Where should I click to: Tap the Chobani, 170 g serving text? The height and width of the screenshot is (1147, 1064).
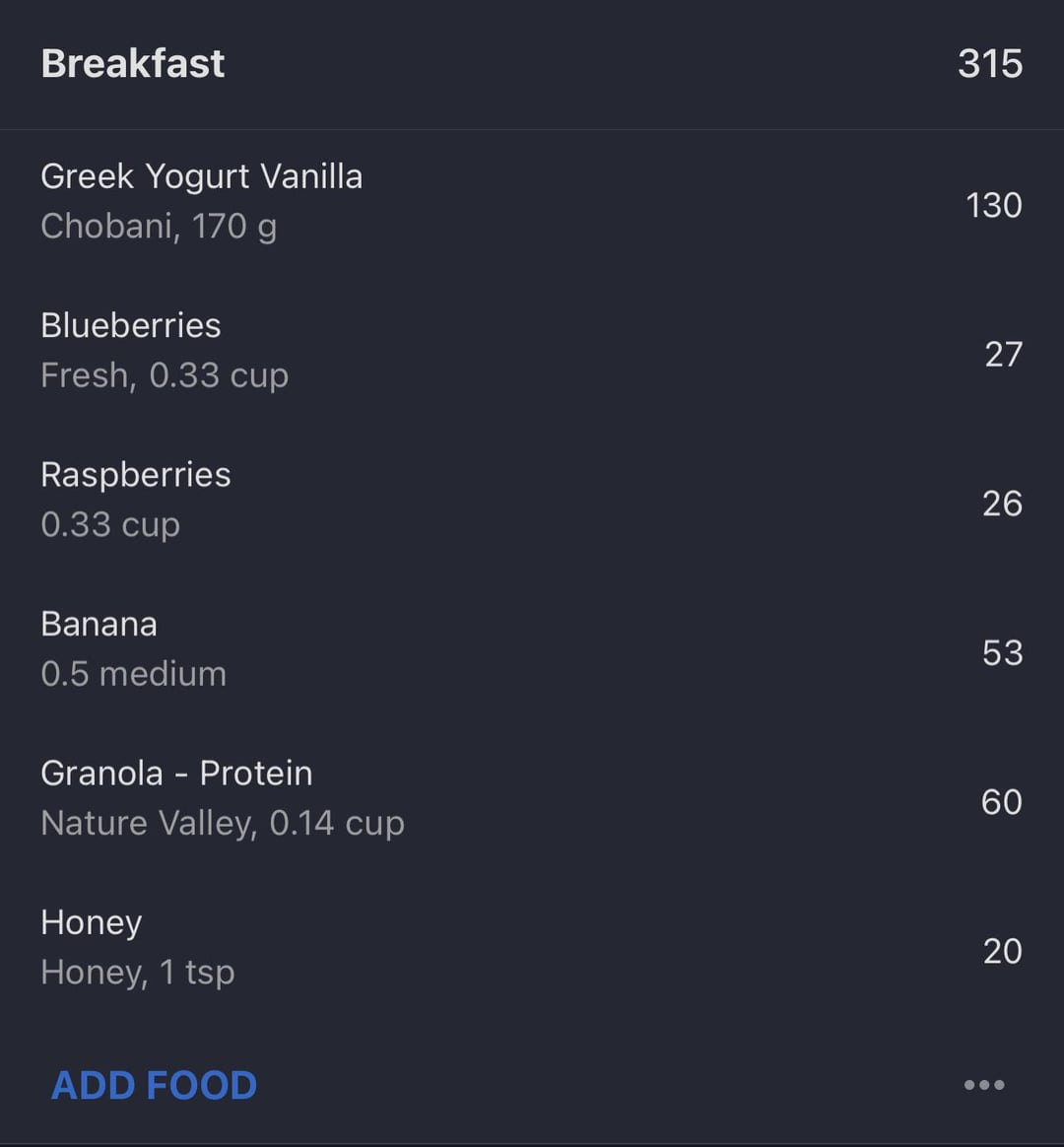point(159,227)
